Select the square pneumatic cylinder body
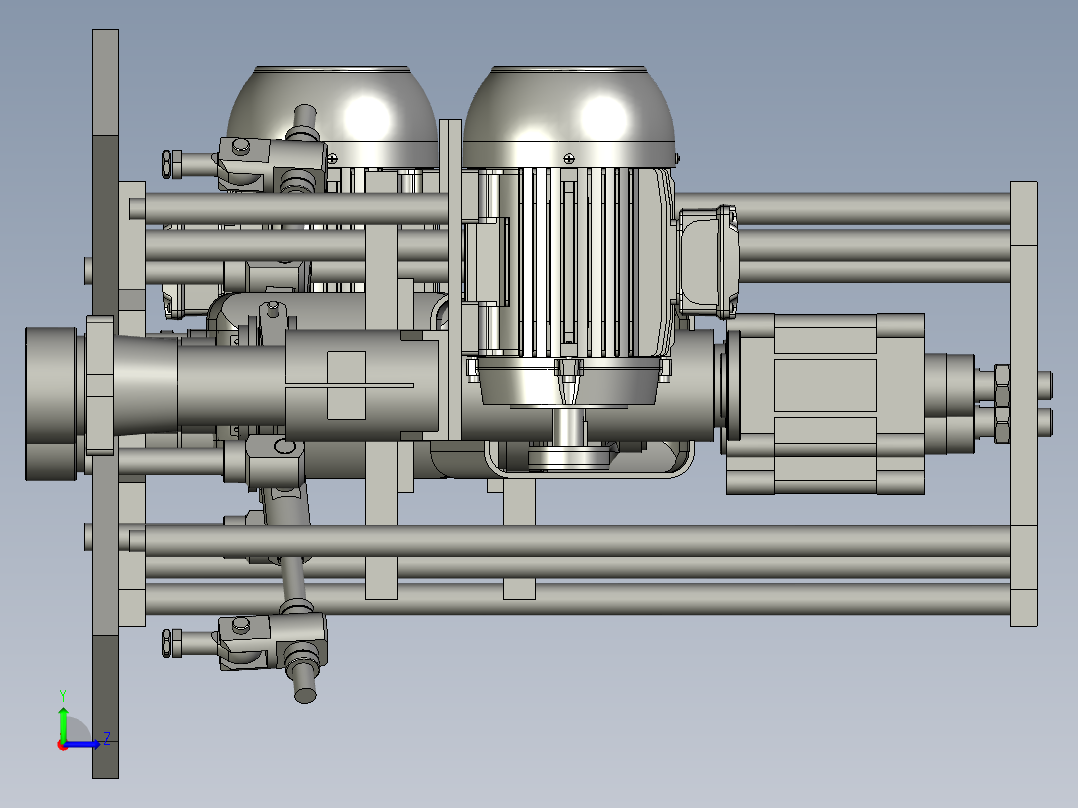1078x808 pixels. [x=825, y=404]
